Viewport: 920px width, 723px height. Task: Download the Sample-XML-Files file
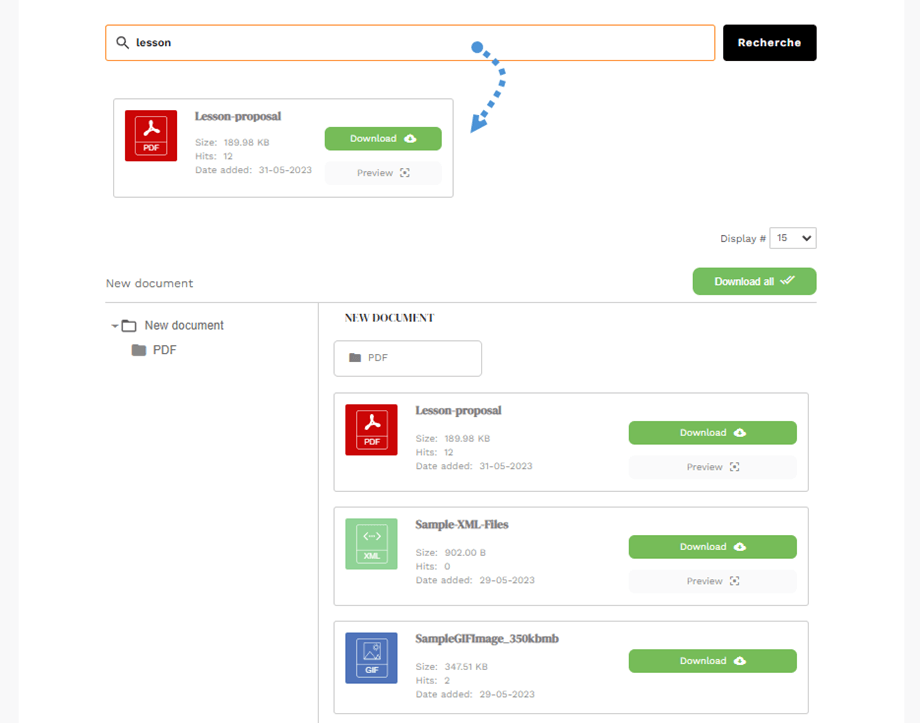[712, 547]
